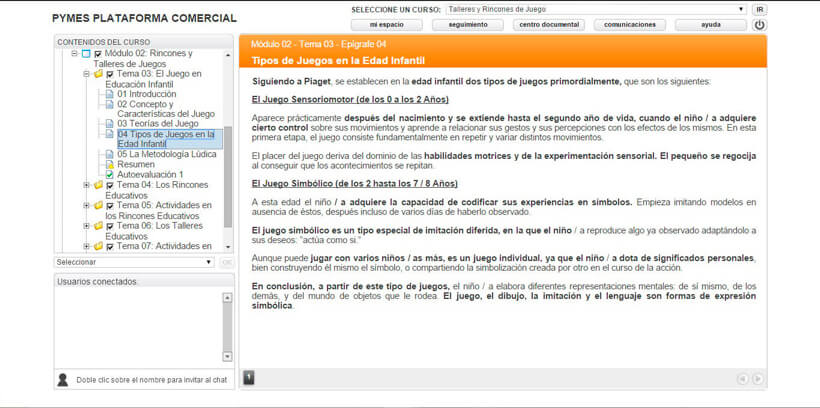Go to the next page arrow icon

coord(757,379)
